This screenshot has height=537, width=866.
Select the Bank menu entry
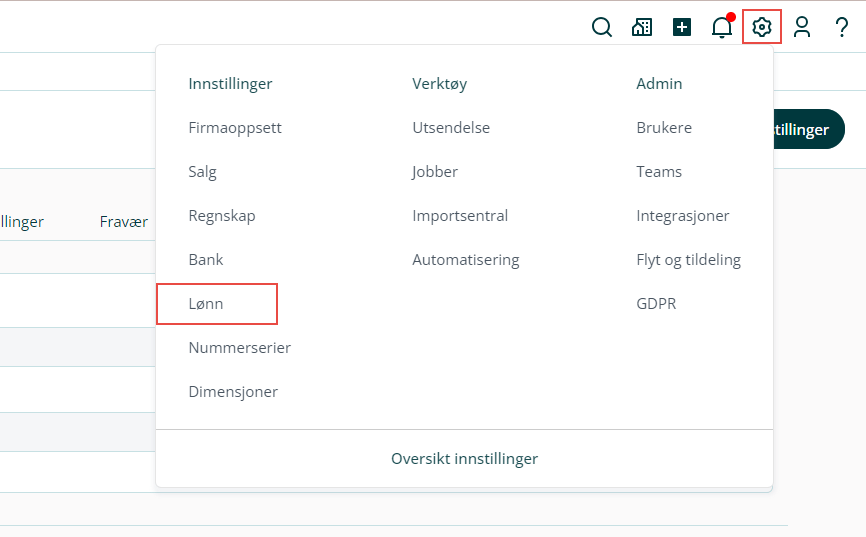click(206, 260)
